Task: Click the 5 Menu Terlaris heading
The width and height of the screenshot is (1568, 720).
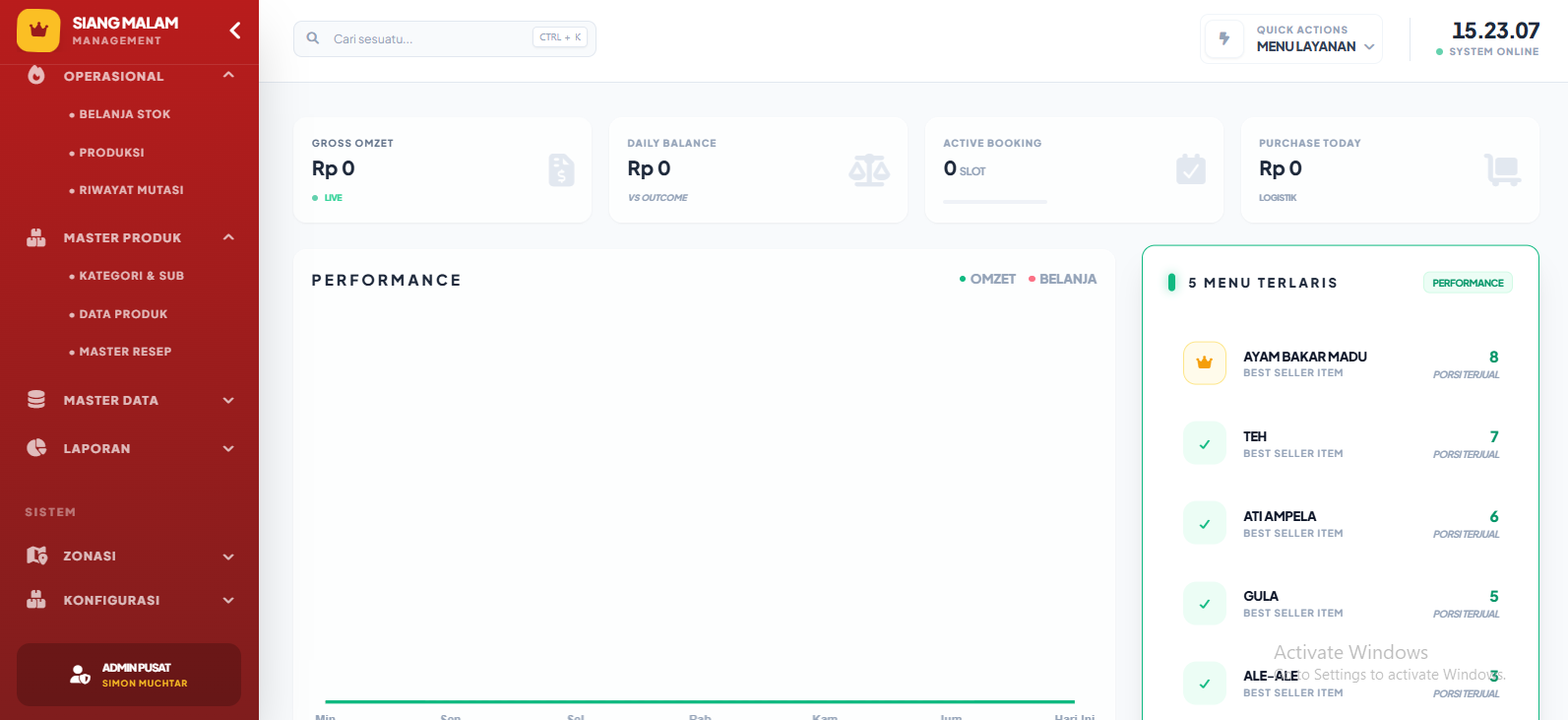Action: (x=1263, y=283)
